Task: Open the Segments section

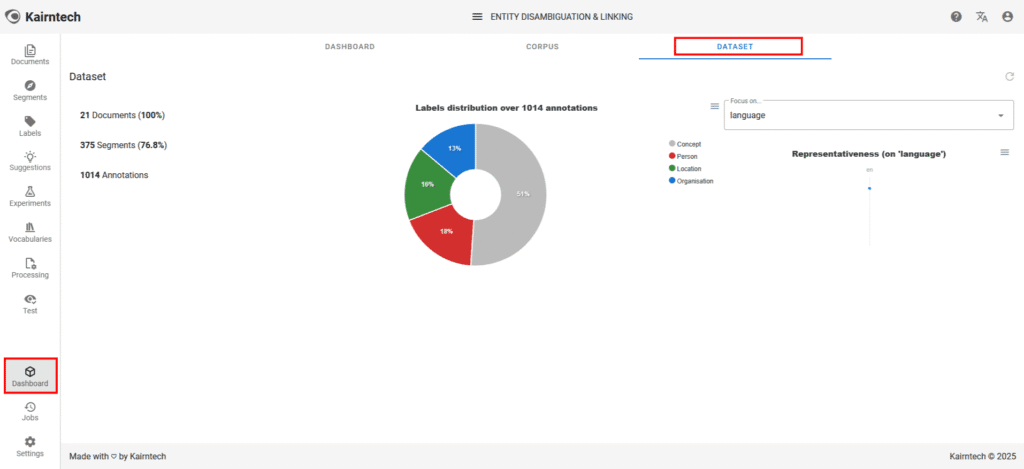Action: pyautogui.click(x=30, y=91)
